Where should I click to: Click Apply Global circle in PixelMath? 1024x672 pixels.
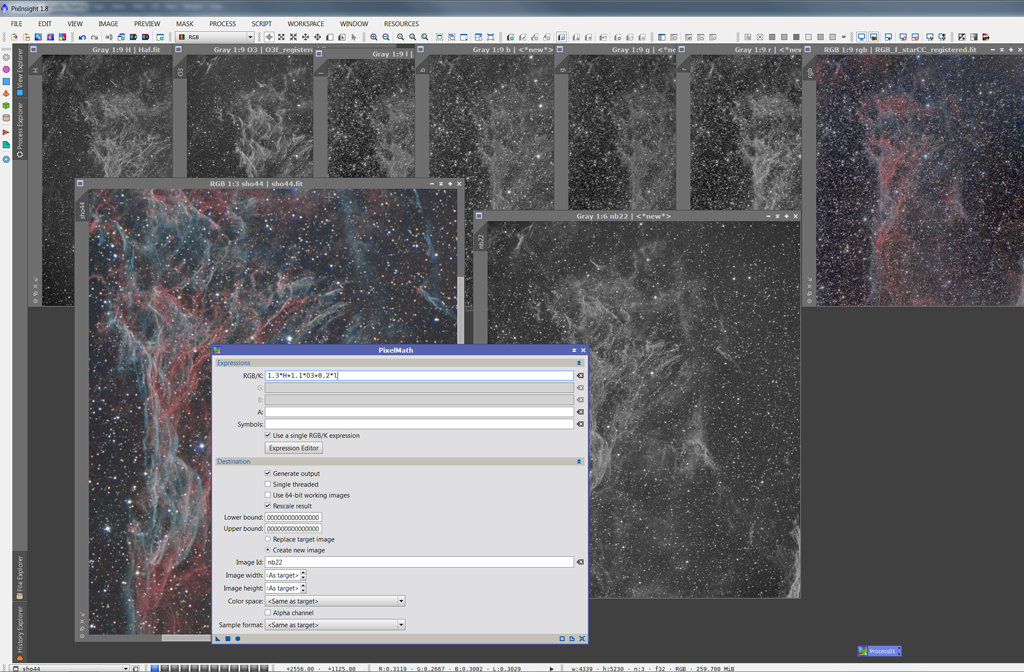(238, 639)
